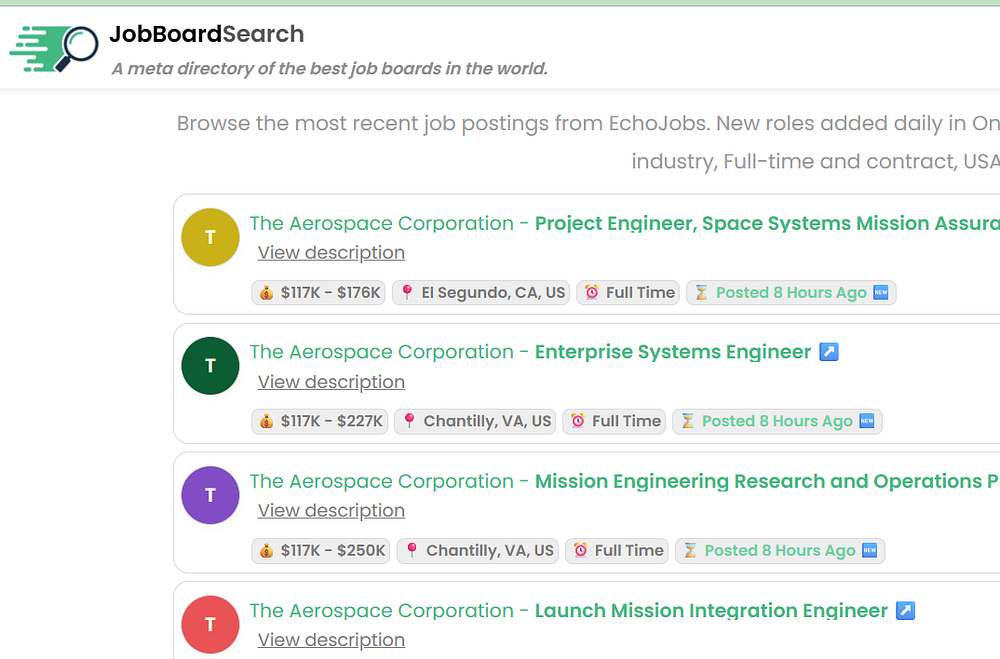Image resolution: width=1000 pixels, height=659 pixels.
Task: Expand View description for Enterprise Systems Engineer
Action: pyautogui.click(x=331, y=382)
